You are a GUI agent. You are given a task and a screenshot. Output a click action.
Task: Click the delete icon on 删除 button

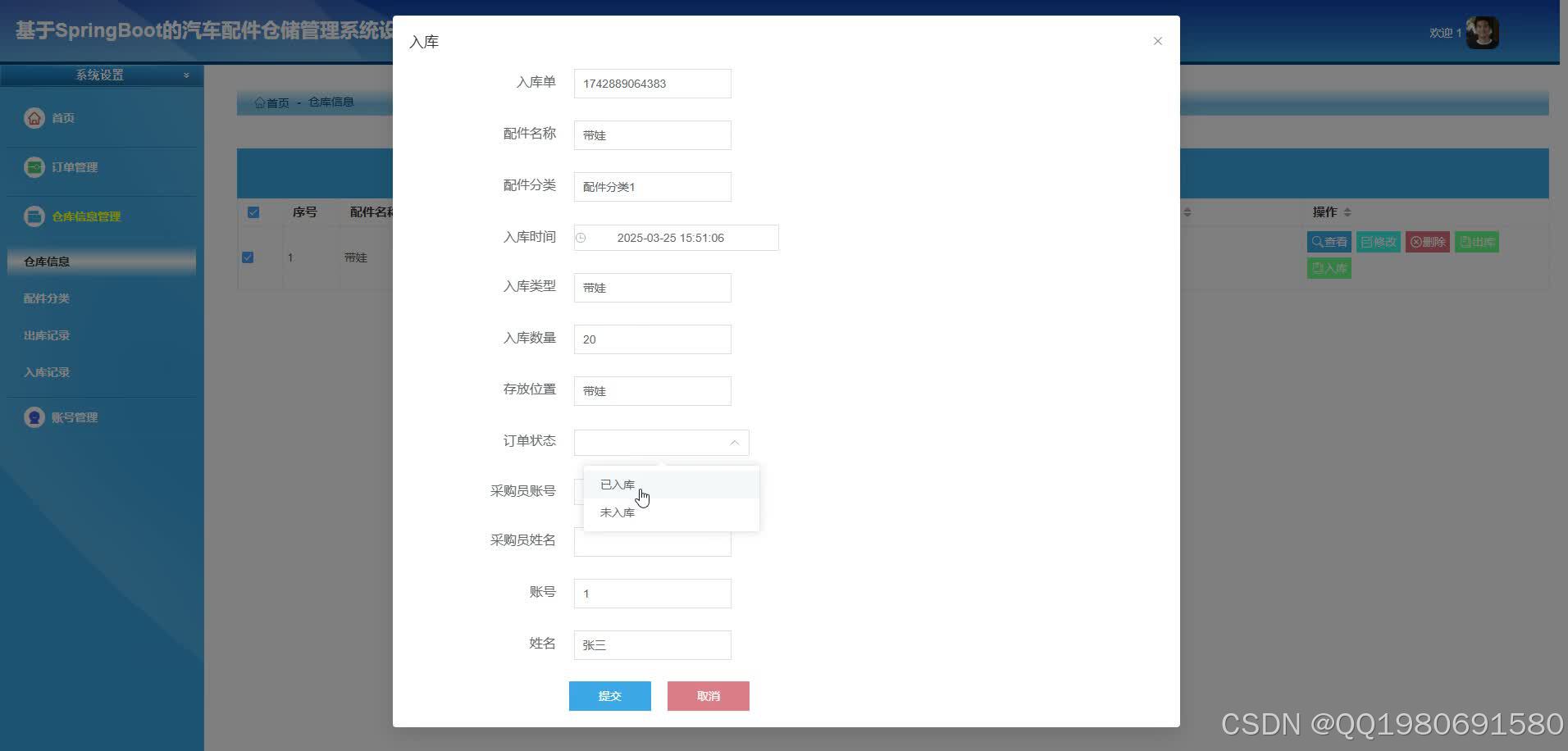(1415, 242)
